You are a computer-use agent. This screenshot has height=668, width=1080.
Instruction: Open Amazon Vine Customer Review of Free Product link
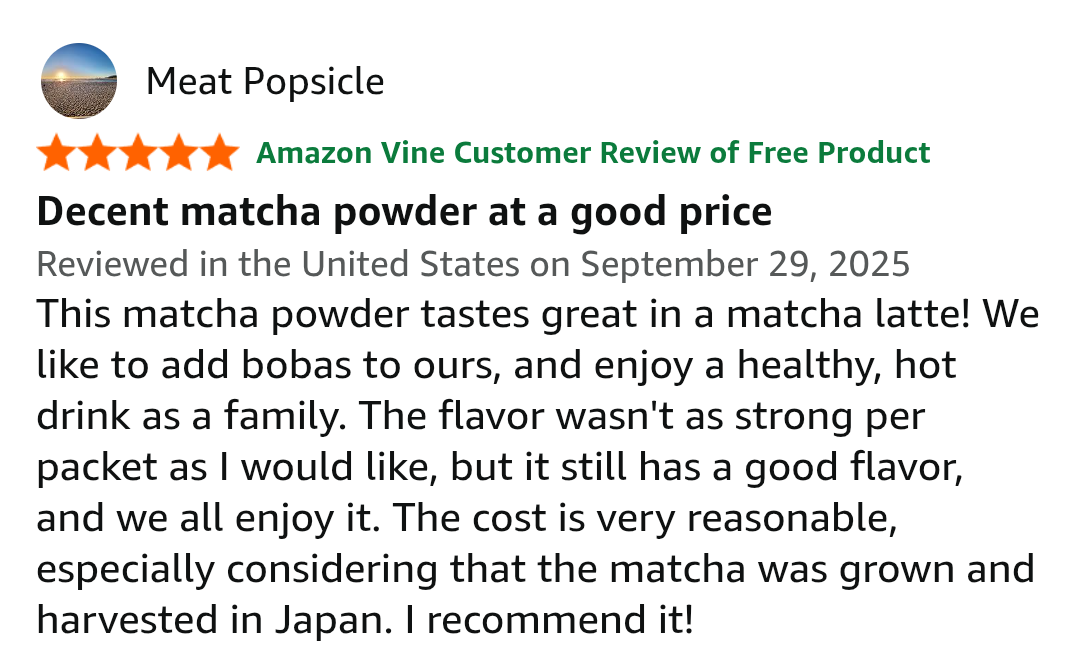click(592, 153)
